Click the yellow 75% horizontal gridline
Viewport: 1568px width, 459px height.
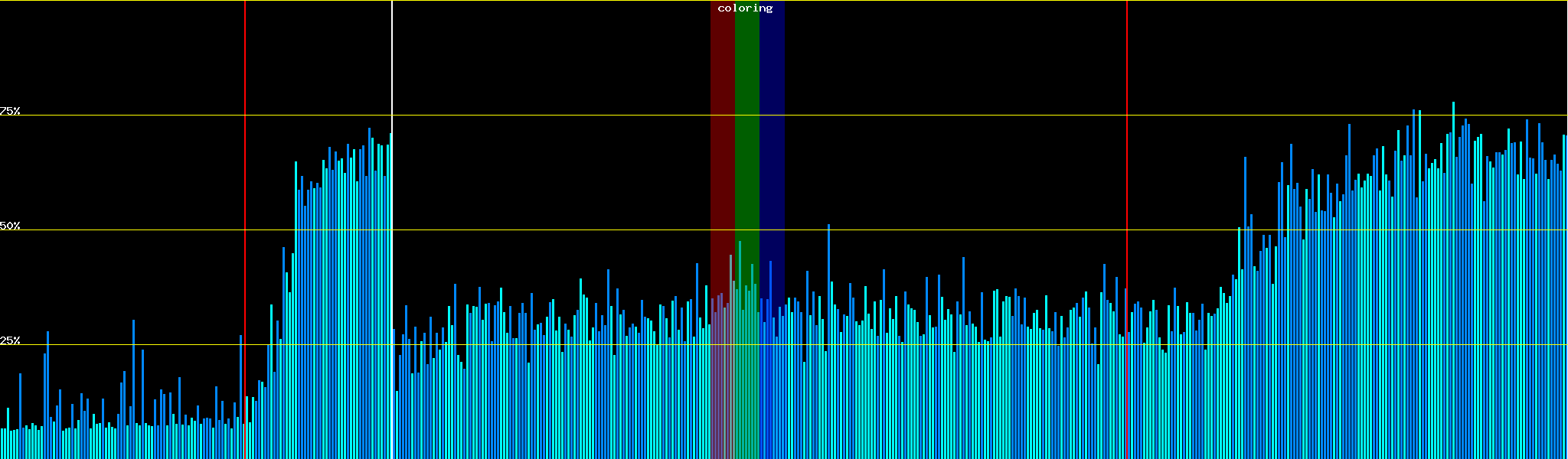[536, 116]
